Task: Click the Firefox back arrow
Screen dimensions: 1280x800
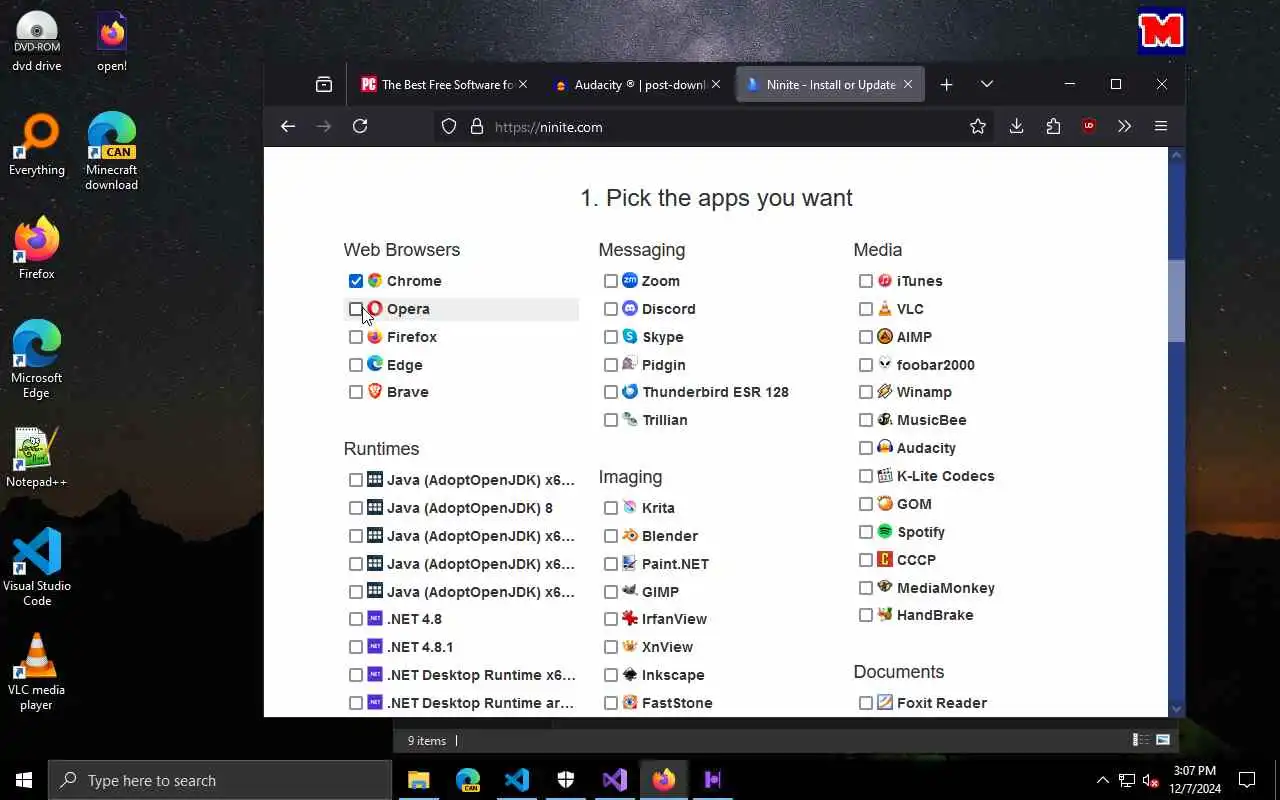Action: tap(288, 126)
